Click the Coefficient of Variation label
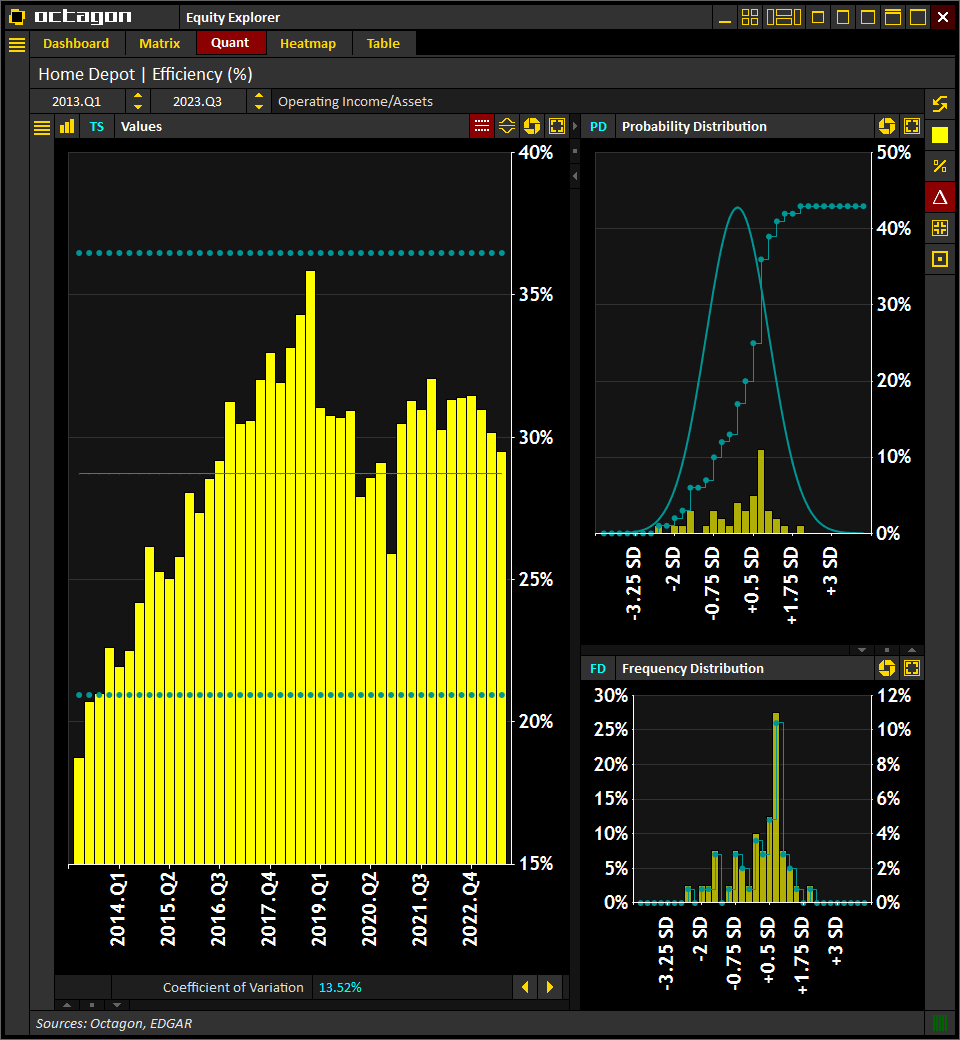This screenshot has height=1040, width=960. [233, 988]
